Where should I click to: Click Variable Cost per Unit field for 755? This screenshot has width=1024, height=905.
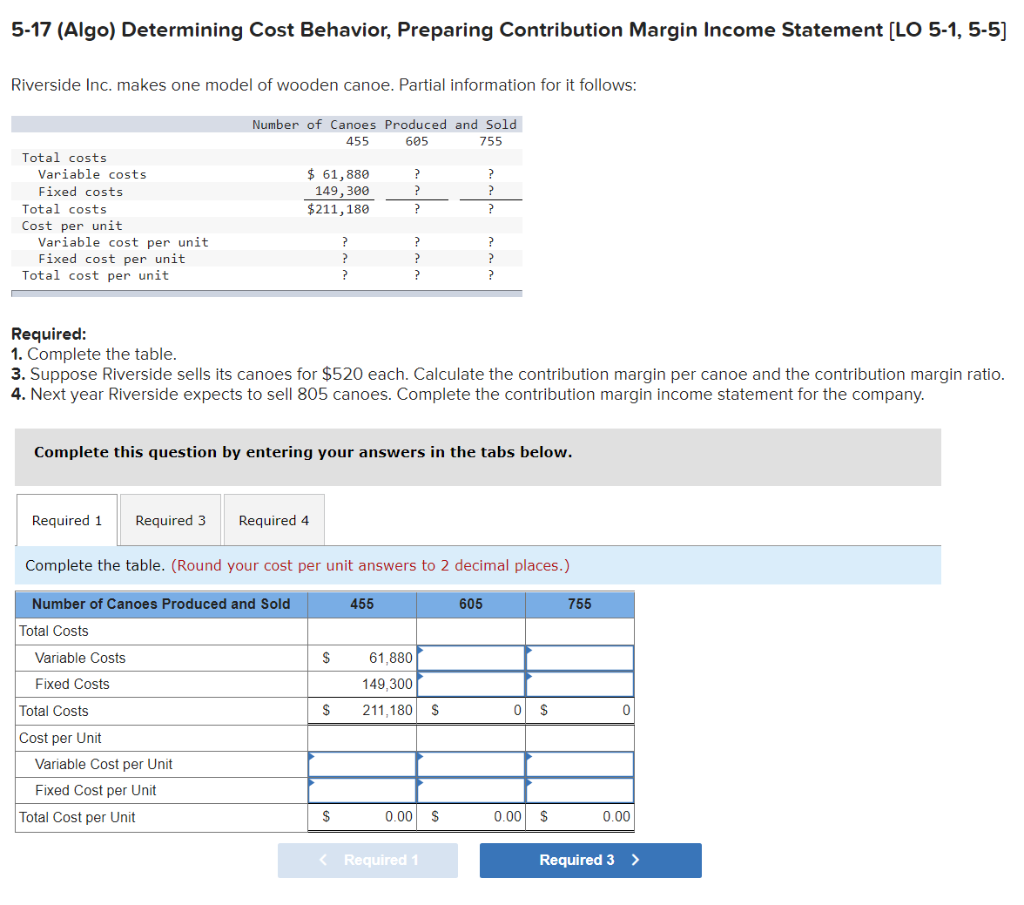(580, 763)
